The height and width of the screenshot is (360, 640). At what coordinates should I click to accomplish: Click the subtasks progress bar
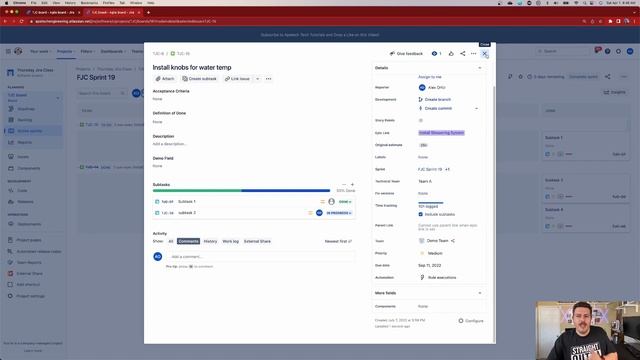(x=241, y=191)
